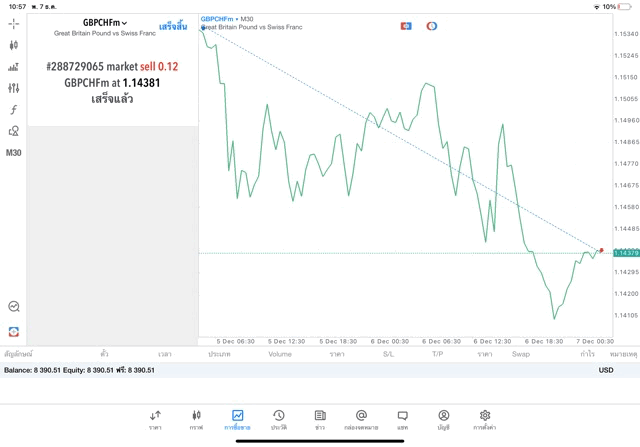Click the GBPCHFm • M30 chart title
640x447 pixels.
coord(227,19)
